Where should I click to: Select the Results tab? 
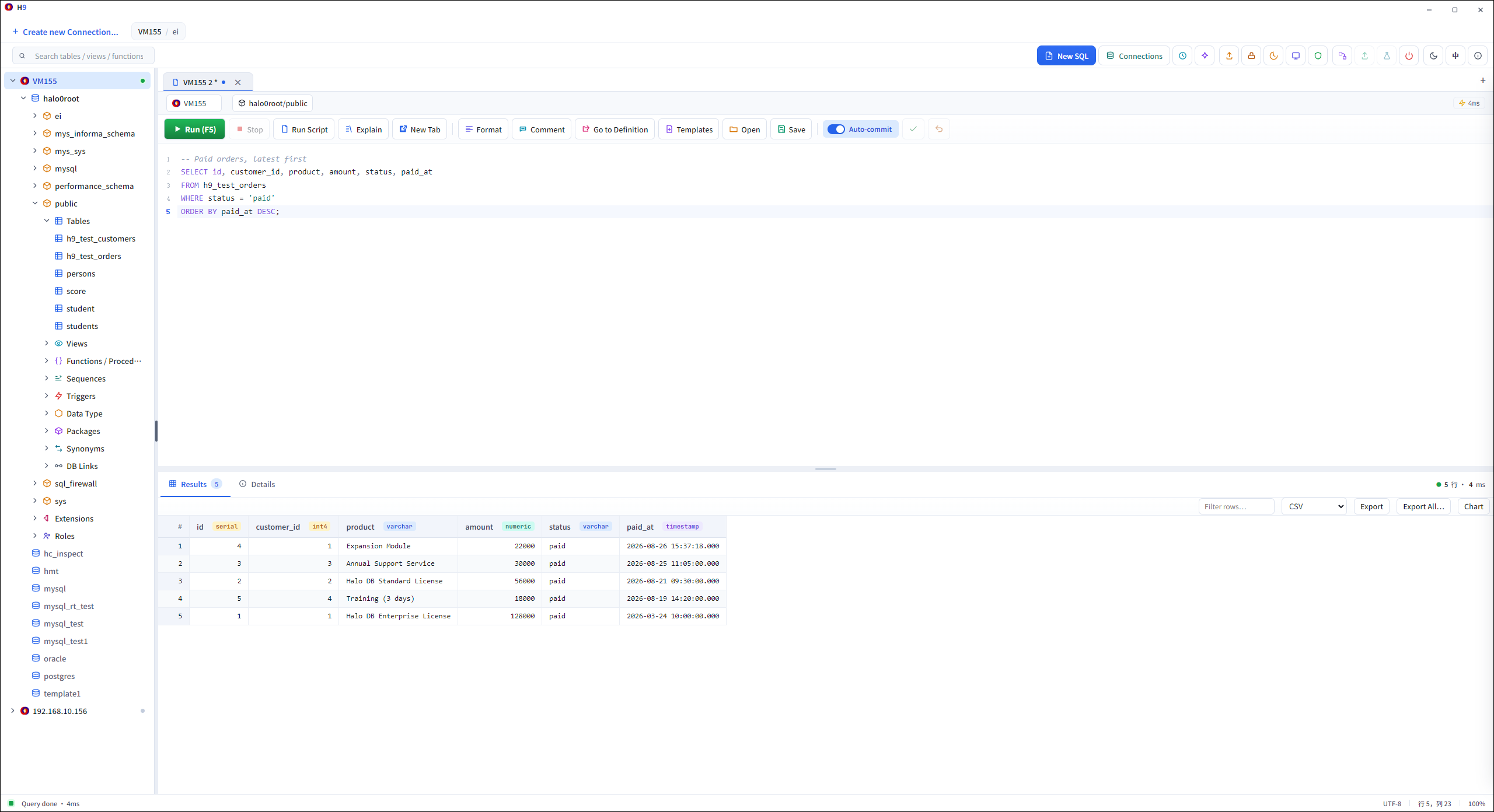[195, 484]
